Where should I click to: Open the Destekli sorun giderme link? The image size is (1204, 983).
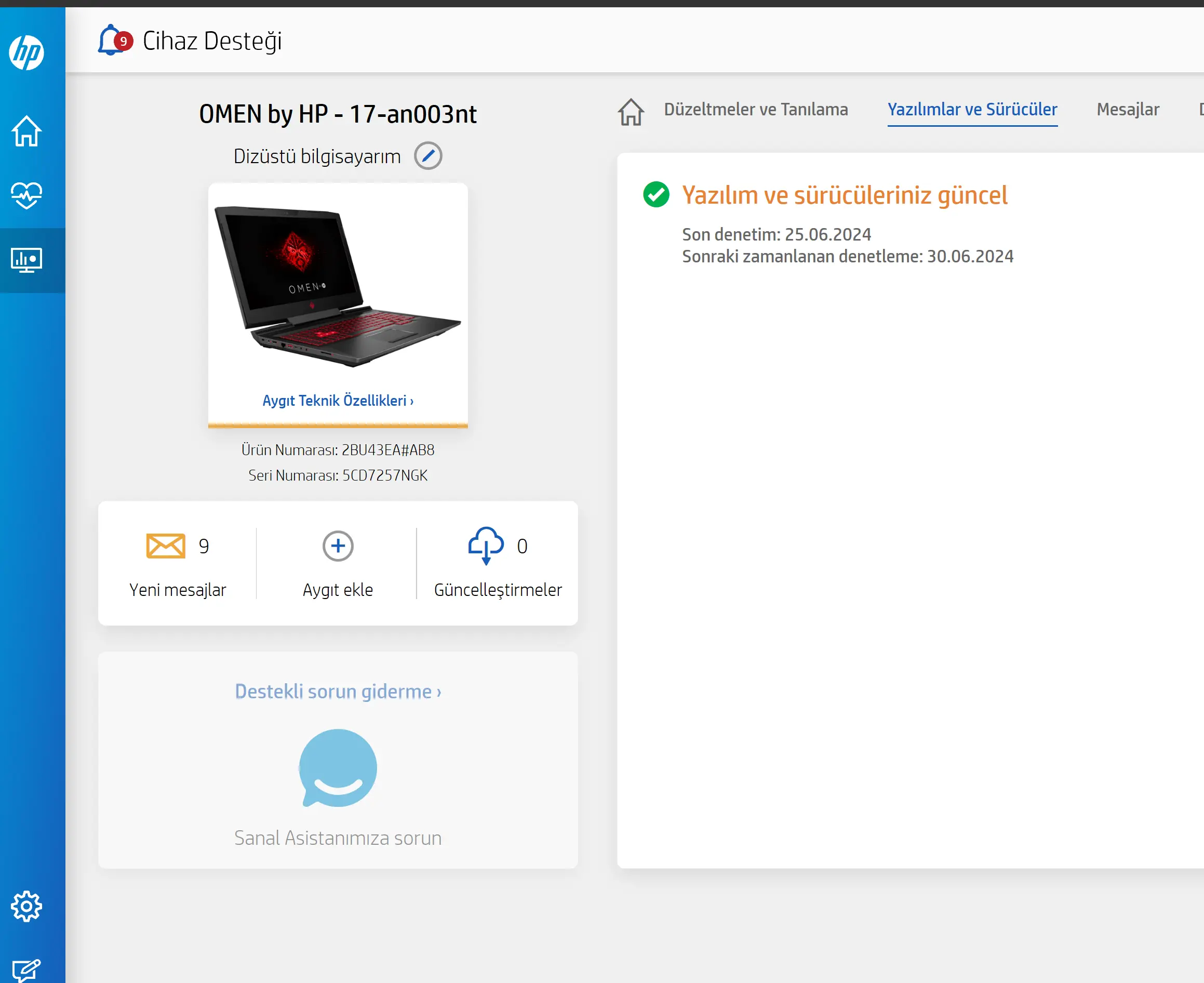[x=338, y=692]
